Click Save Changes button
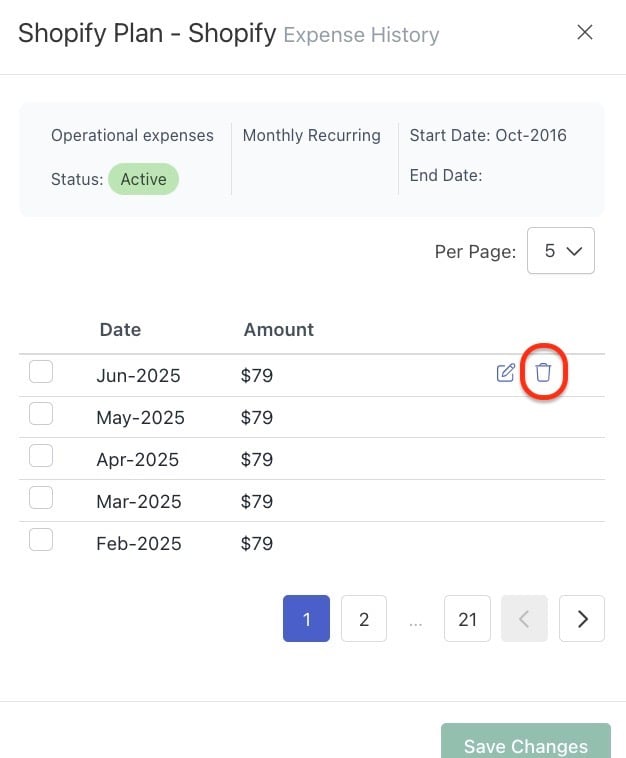Image resolution: width=626 pixels, height=758 pixels. 526,742
